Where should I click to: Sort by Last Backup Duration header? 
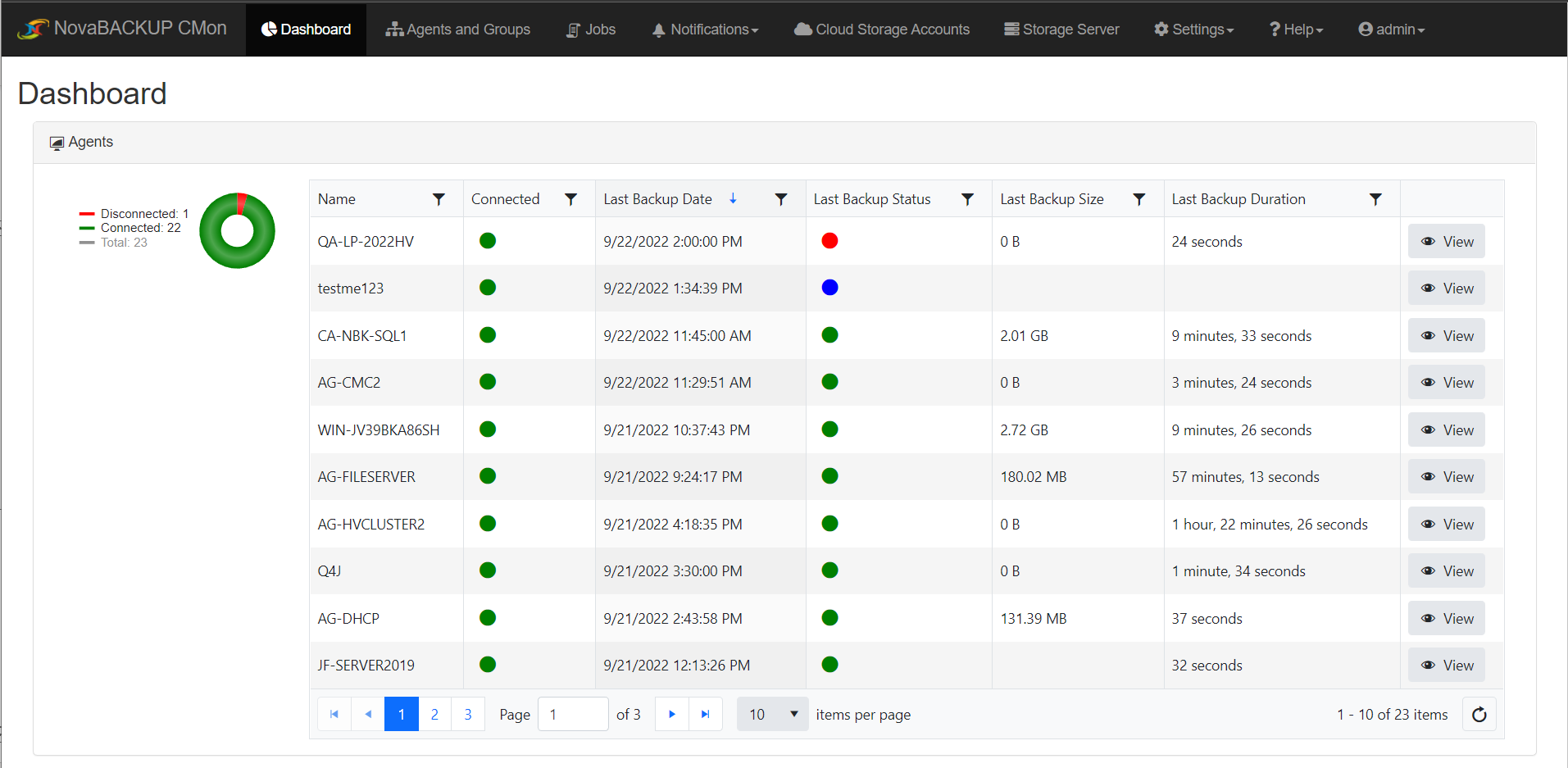pyautogui.click(x=1238, y=199)
